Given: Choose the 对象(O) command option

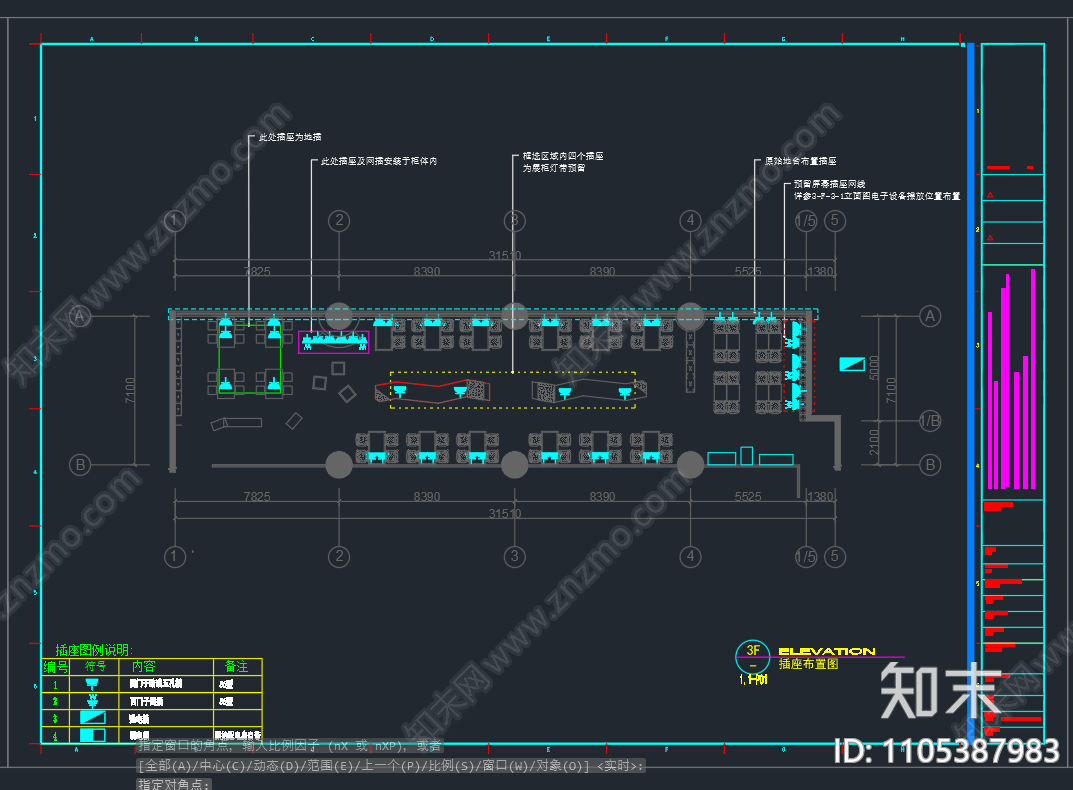Looking at the screenshot, I should [560, 765].
